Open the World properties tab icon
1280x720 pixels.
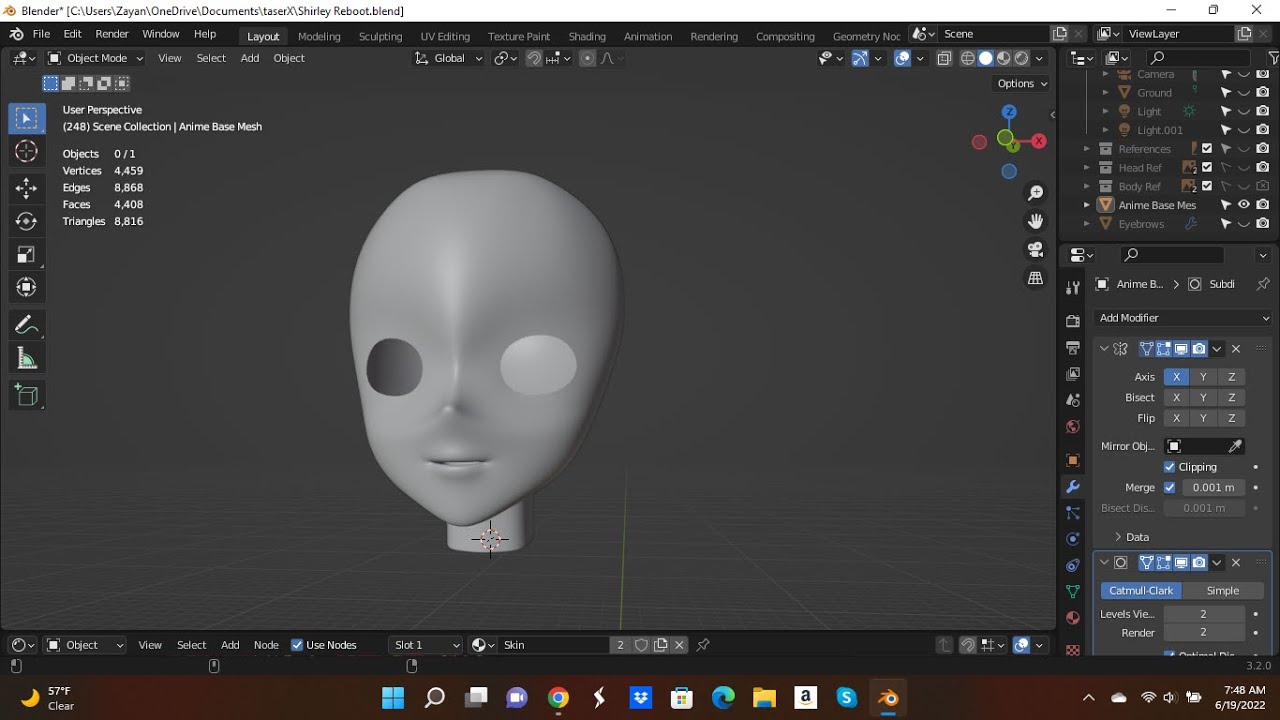tap(1073, 427)
